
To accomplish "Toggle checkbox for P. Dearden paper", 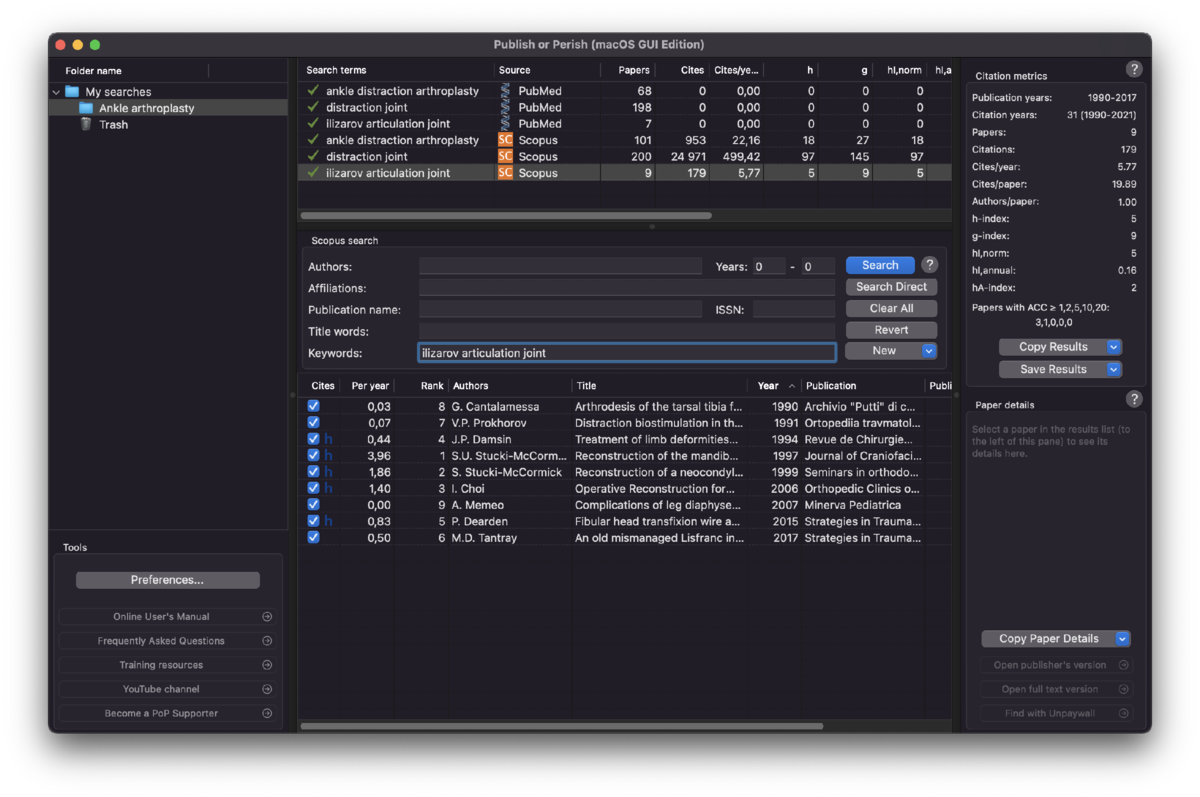I will point(314,521).
